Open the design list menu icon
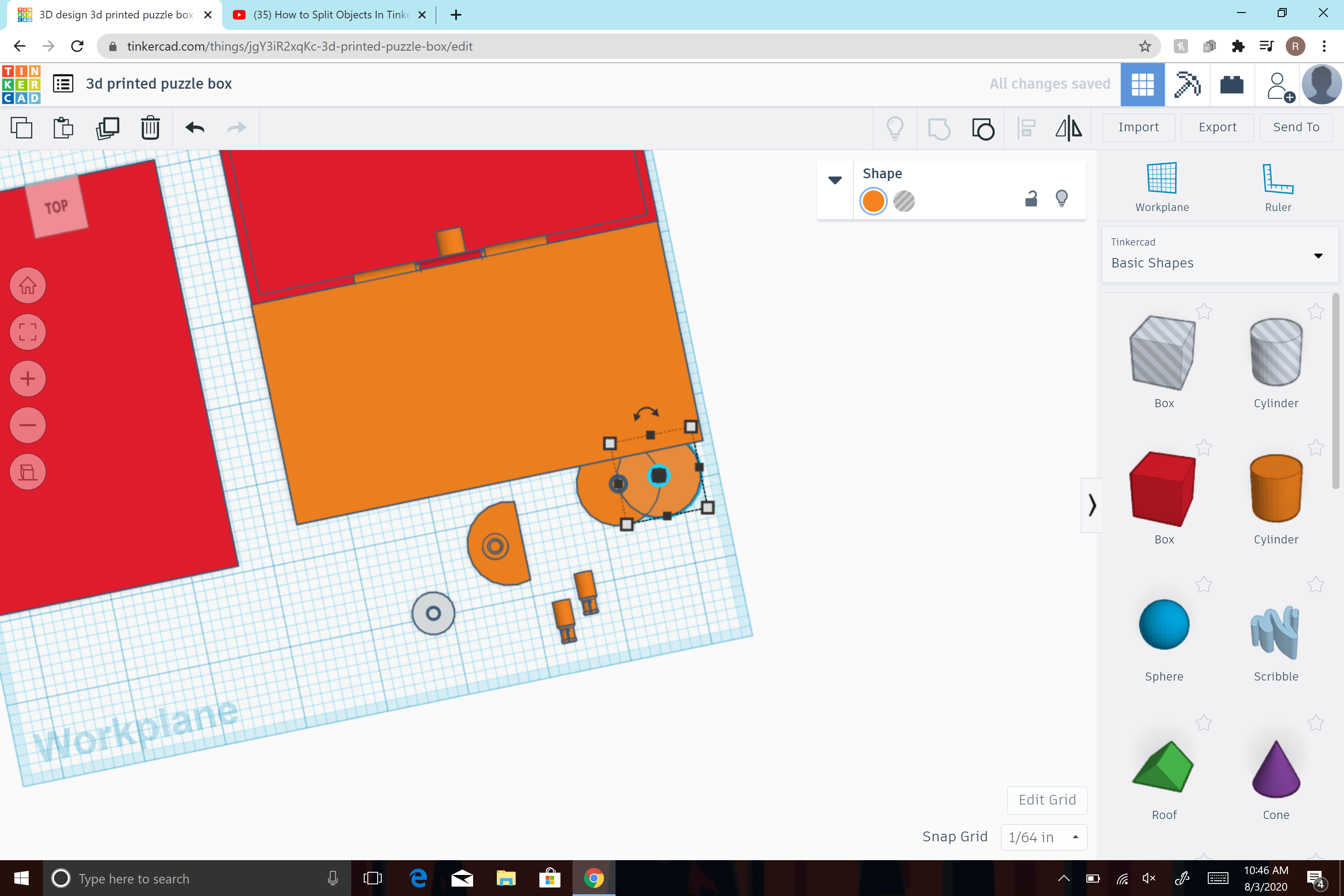This screenshot has height=896, width=1344. [x=63, y=84]
